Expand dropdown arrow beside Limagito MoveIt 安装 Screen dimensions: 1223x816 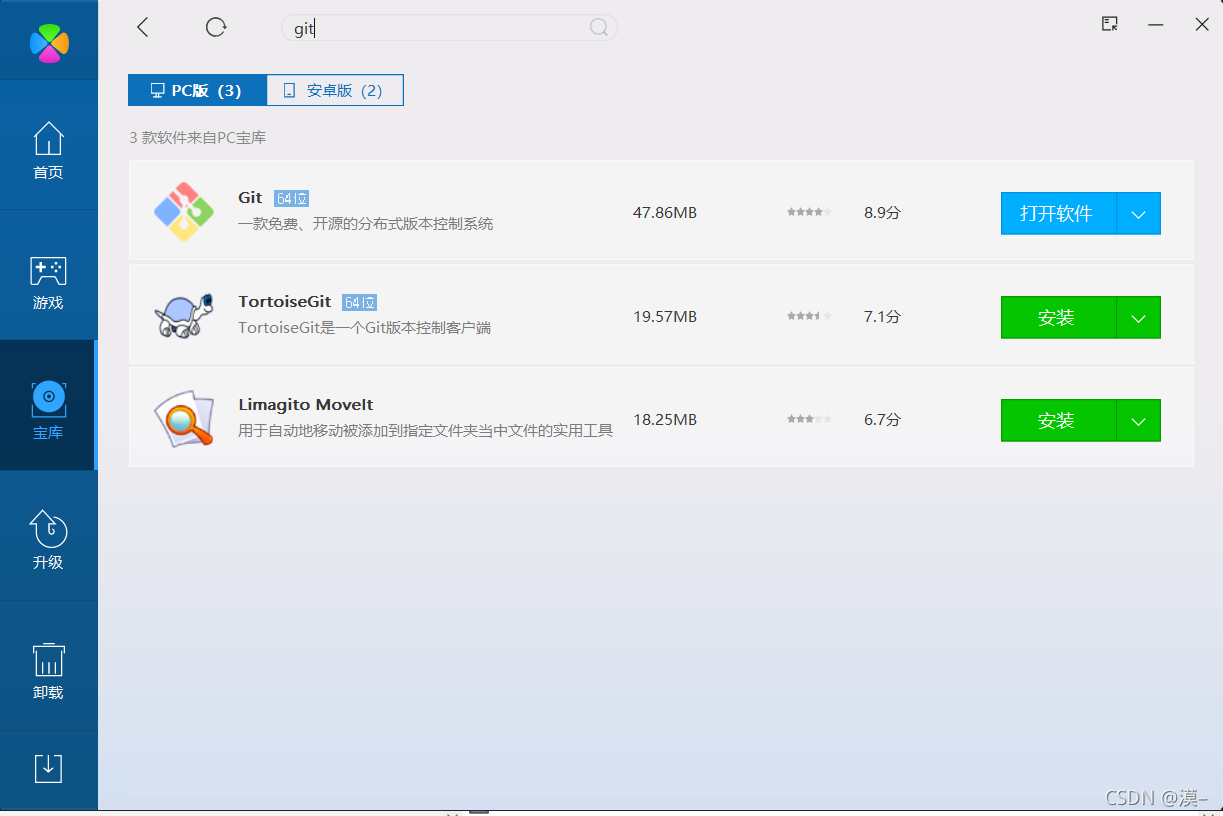[x=1138, y=420]
